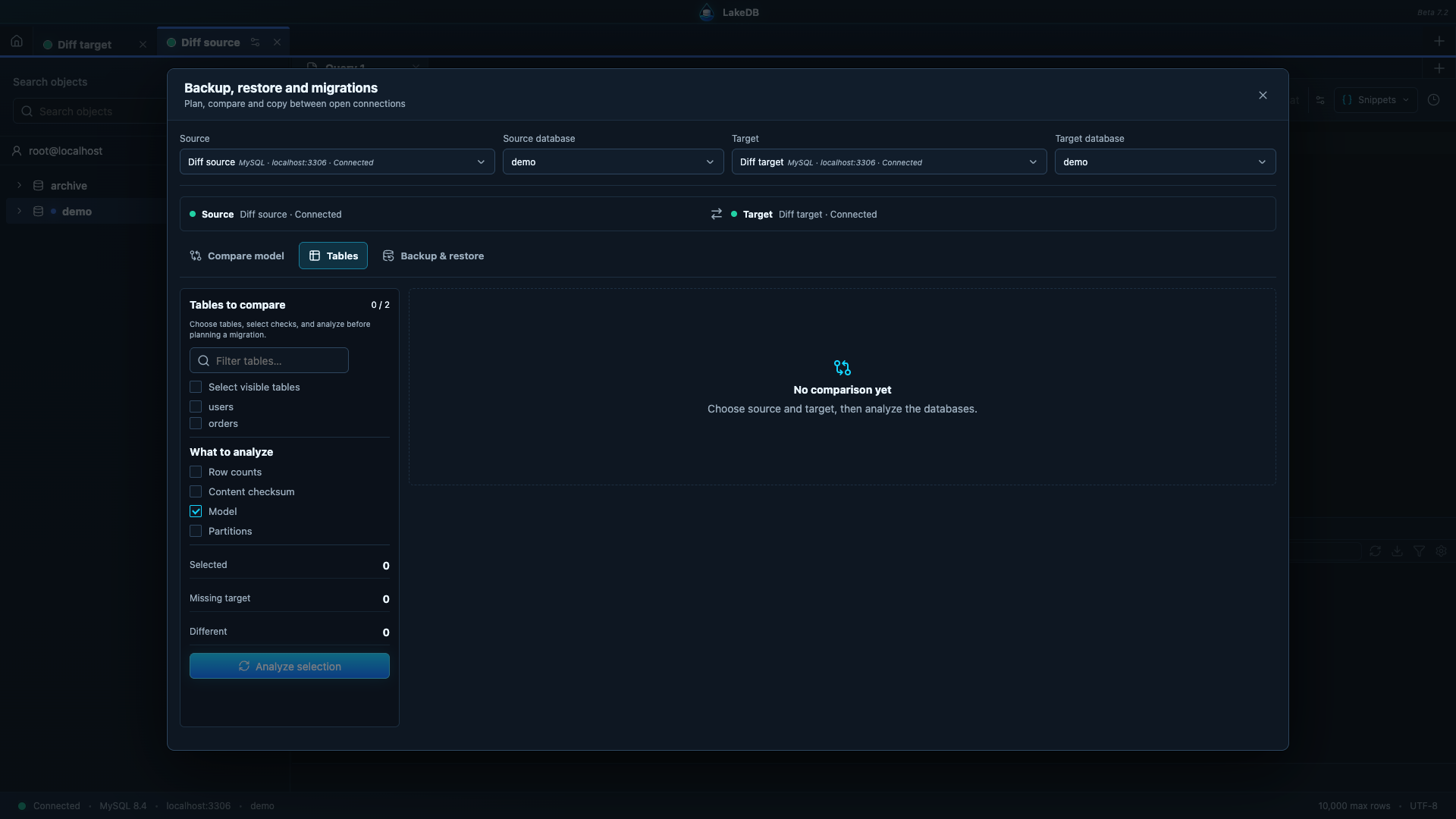The height and width of the screenshot is (819, 1456).
Task: Click connection settings icon on Diff source tab
Action: pyautogui.click(x=256, y=42)
